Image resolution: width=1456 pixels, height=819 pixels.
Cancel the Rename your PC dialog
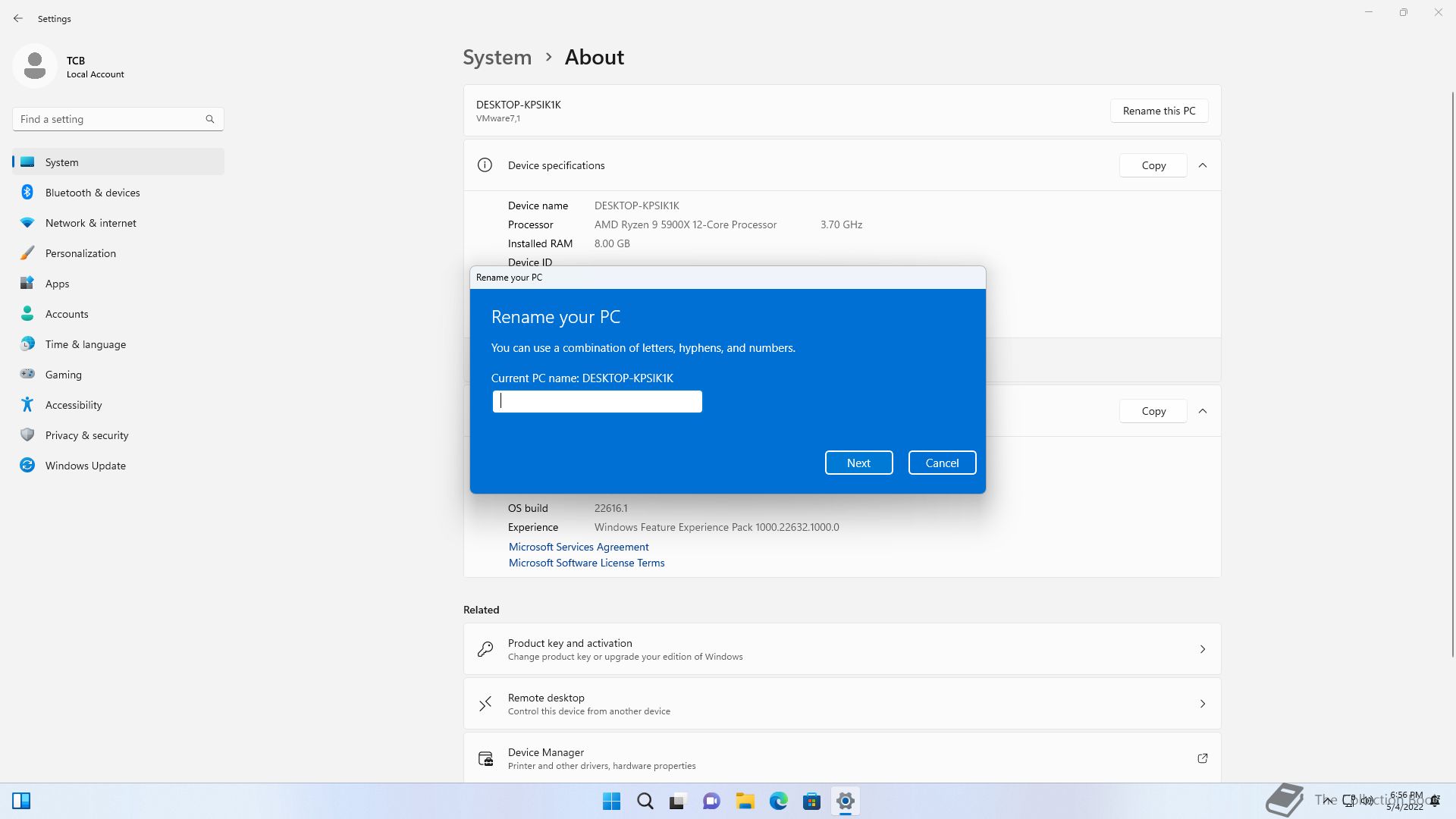click(942, 463)
